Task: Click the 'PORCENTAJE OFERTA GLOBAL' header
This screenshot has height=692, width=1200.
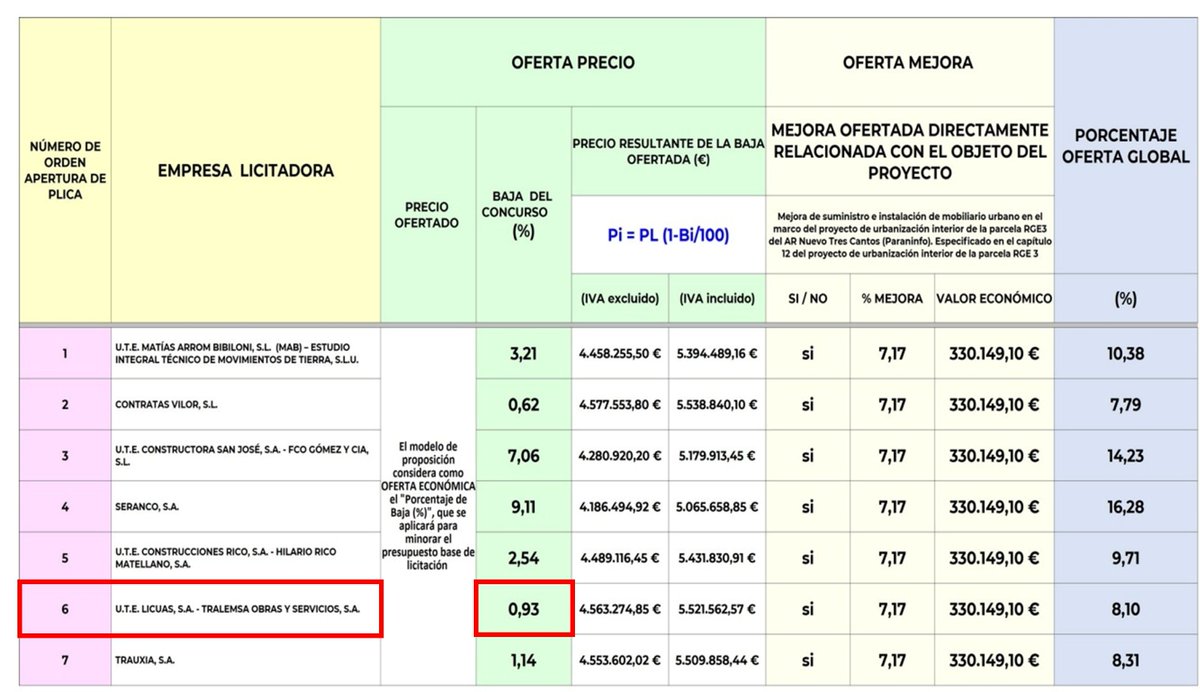Action: (x=1125, y=145)
